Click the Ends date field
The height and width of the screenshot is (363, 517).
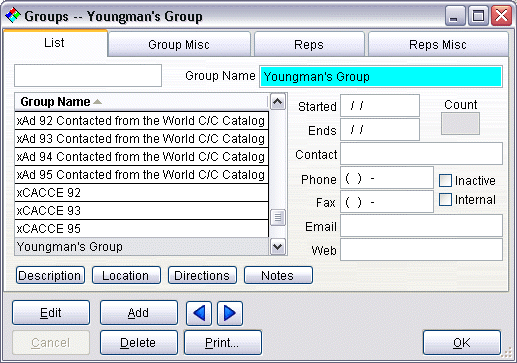tap(380, 130)
